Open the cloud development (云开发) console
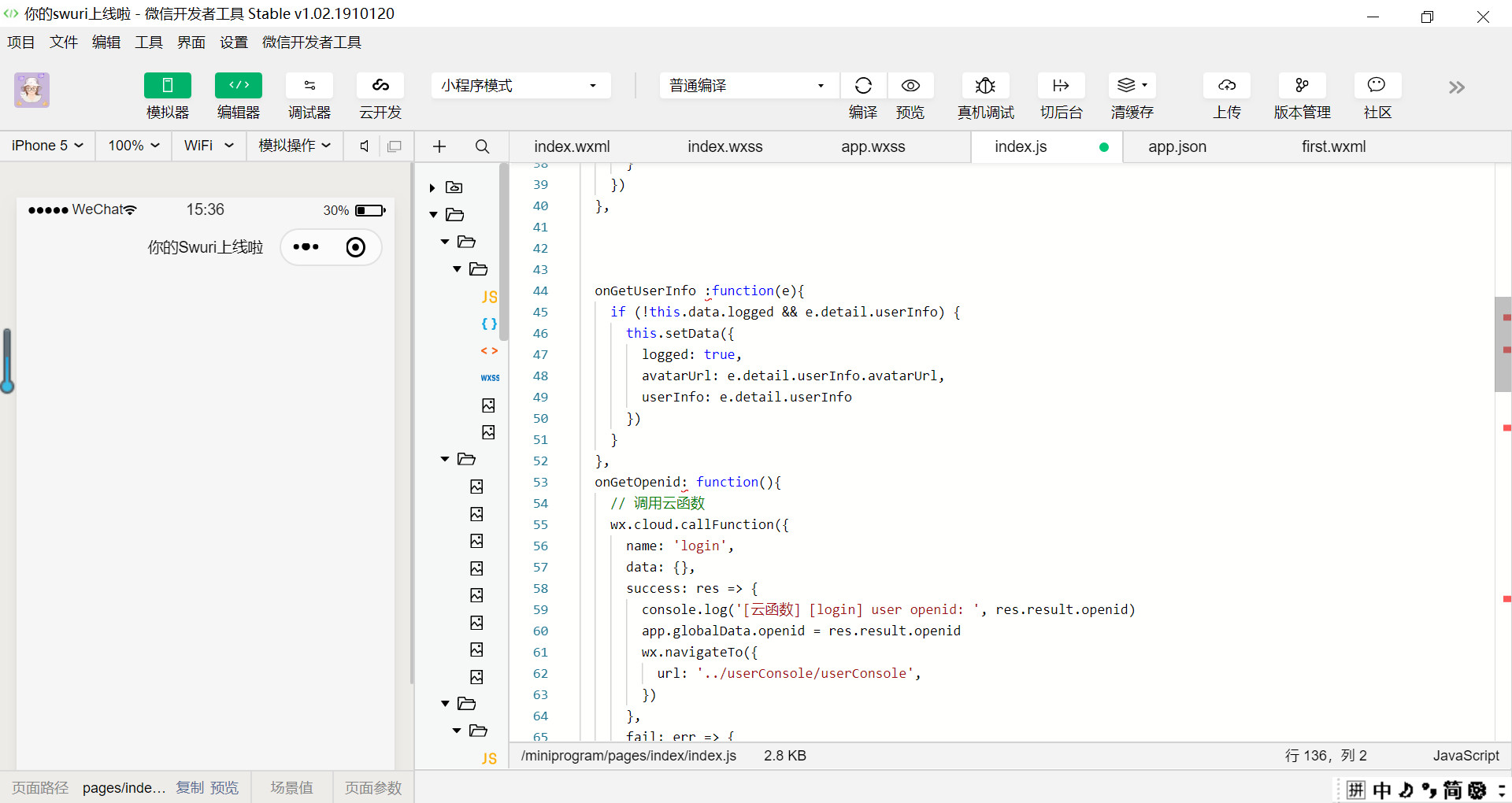1512x803 pixels. click(x=380, y=86)
